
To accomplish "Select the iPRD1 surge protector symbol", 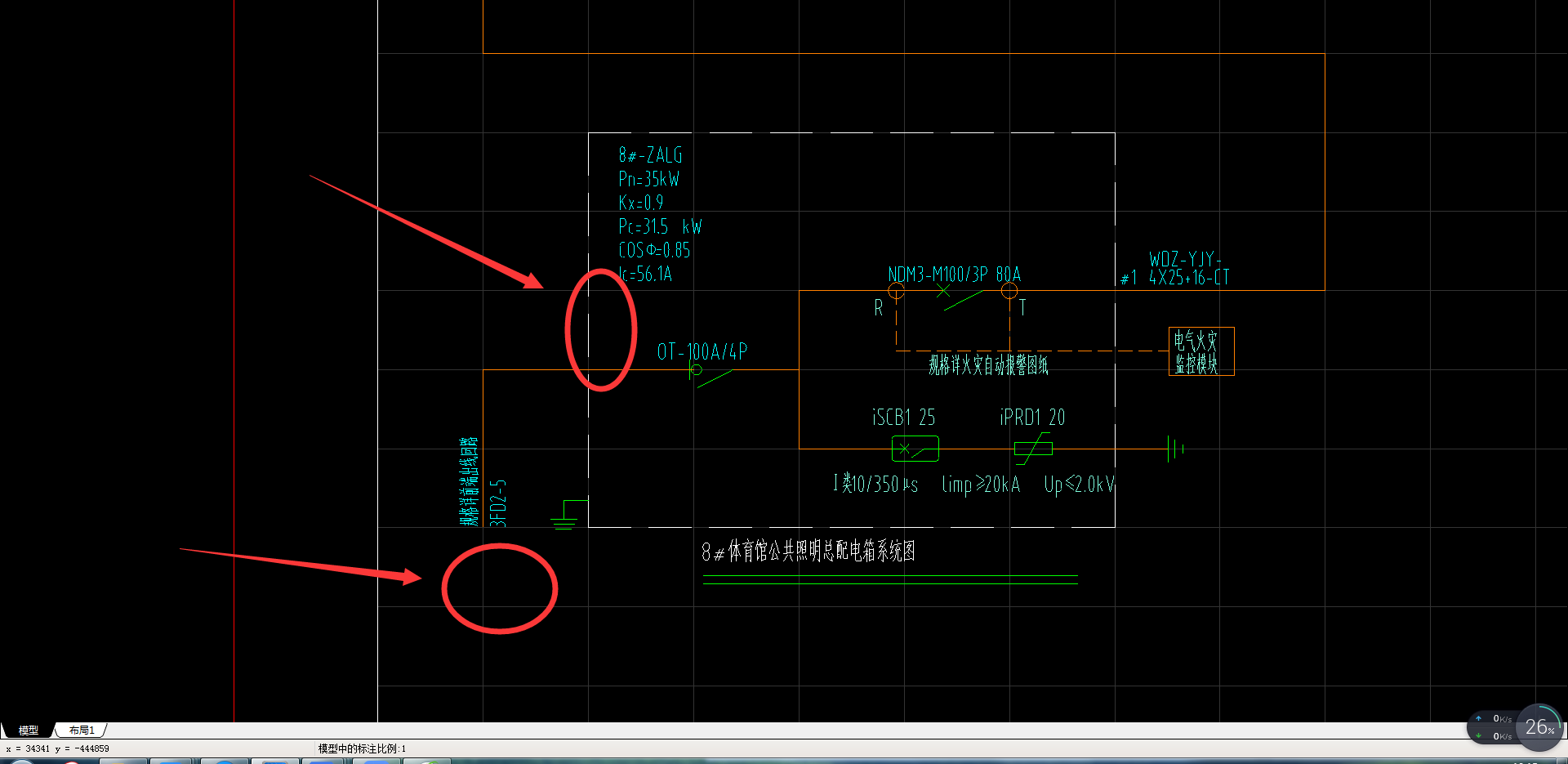I will 1033,449.
